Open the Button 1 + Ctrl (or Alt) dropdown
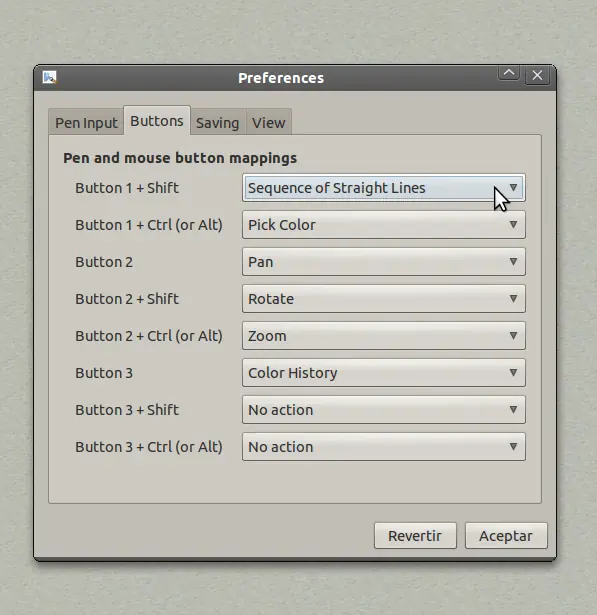Image resolution: width=597 pixels, height=615 pixels. click(x=384, y=225)
